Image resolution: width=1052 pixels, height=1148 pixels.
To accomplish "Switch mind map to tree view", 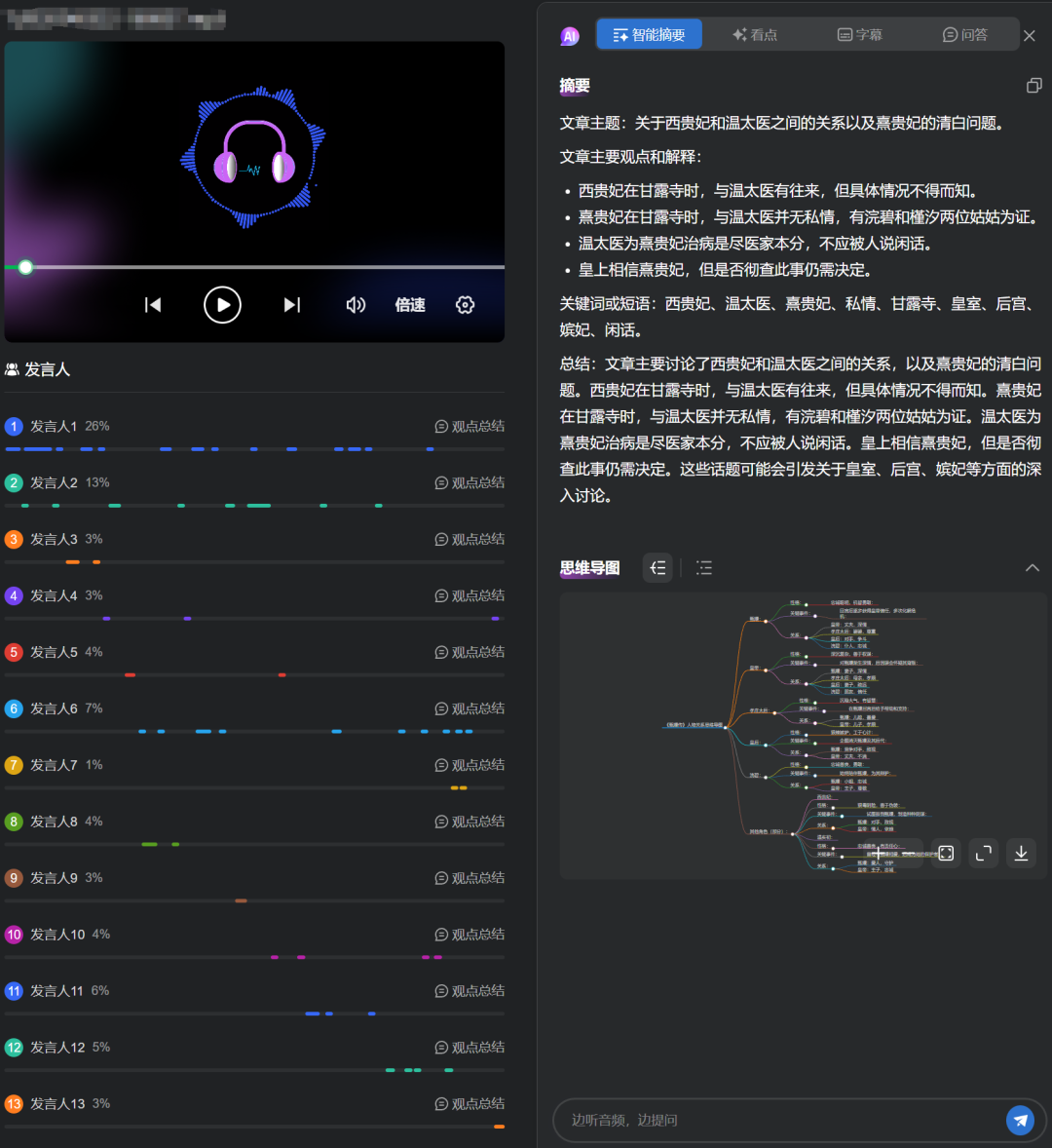I will tap(657, 568).
